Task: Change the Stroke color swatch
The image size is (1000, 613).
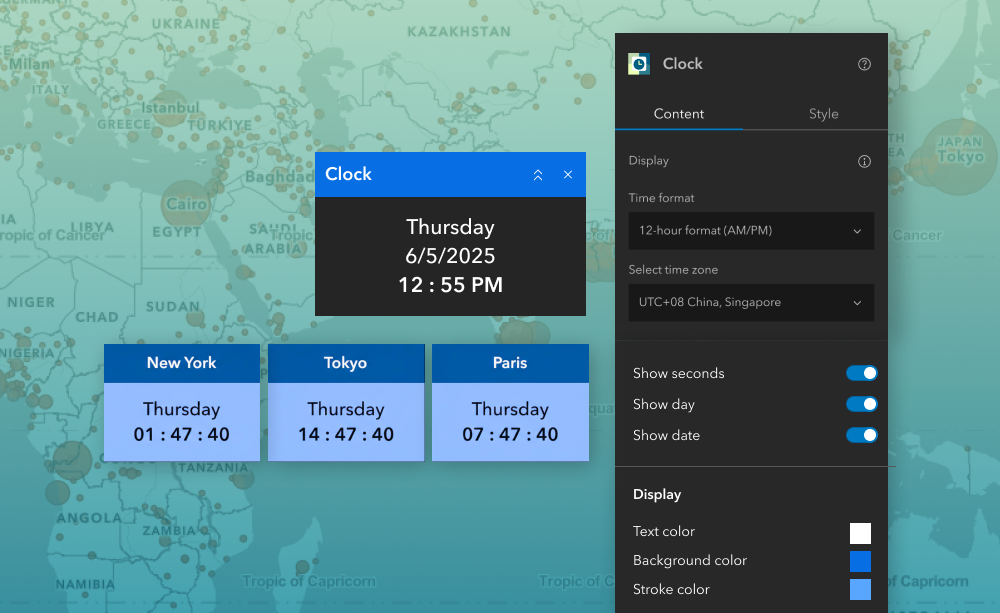Action: tap(860, 589)
